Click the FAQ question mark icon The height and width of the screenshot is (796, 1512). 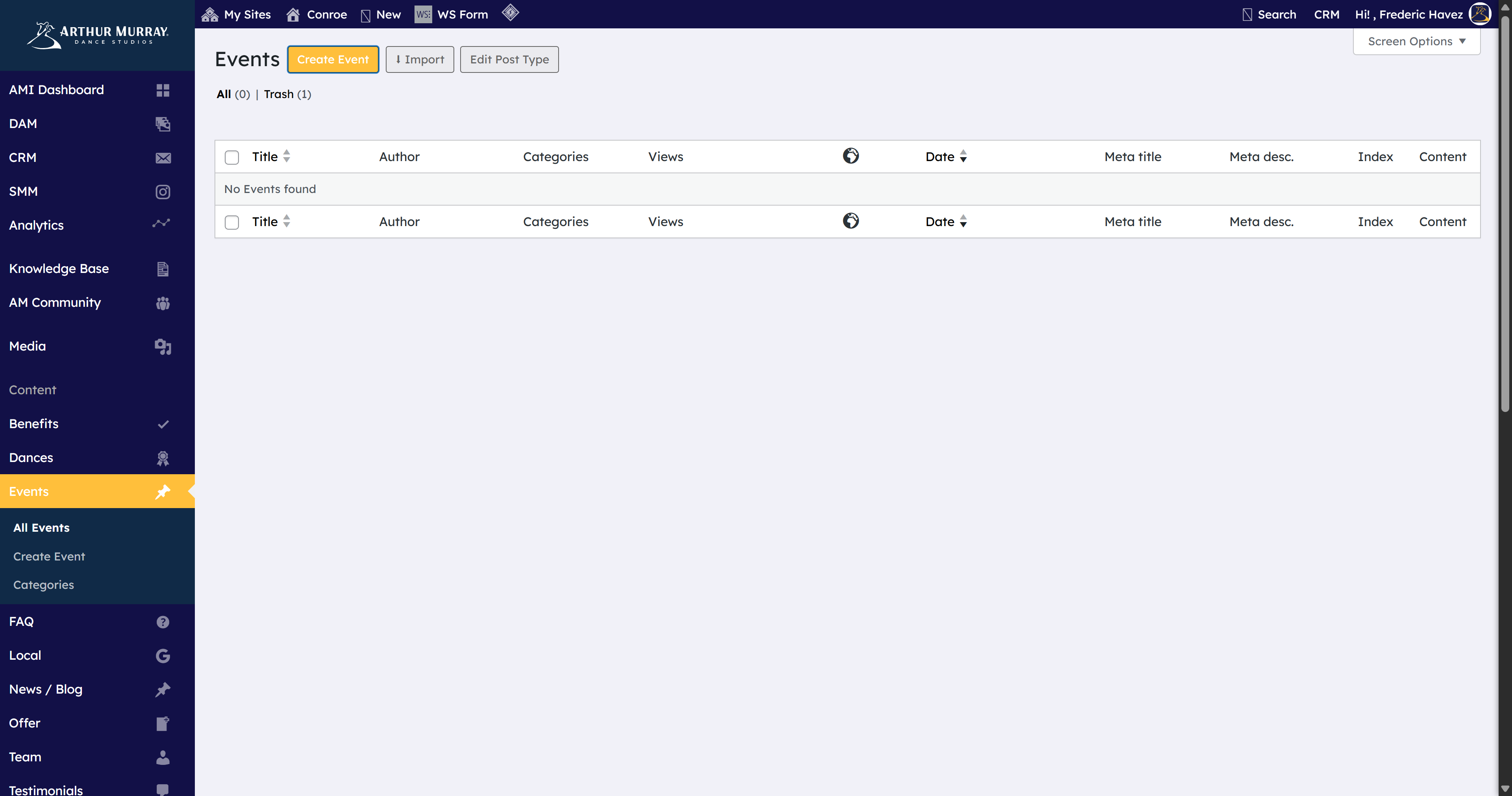click(163, 622)
